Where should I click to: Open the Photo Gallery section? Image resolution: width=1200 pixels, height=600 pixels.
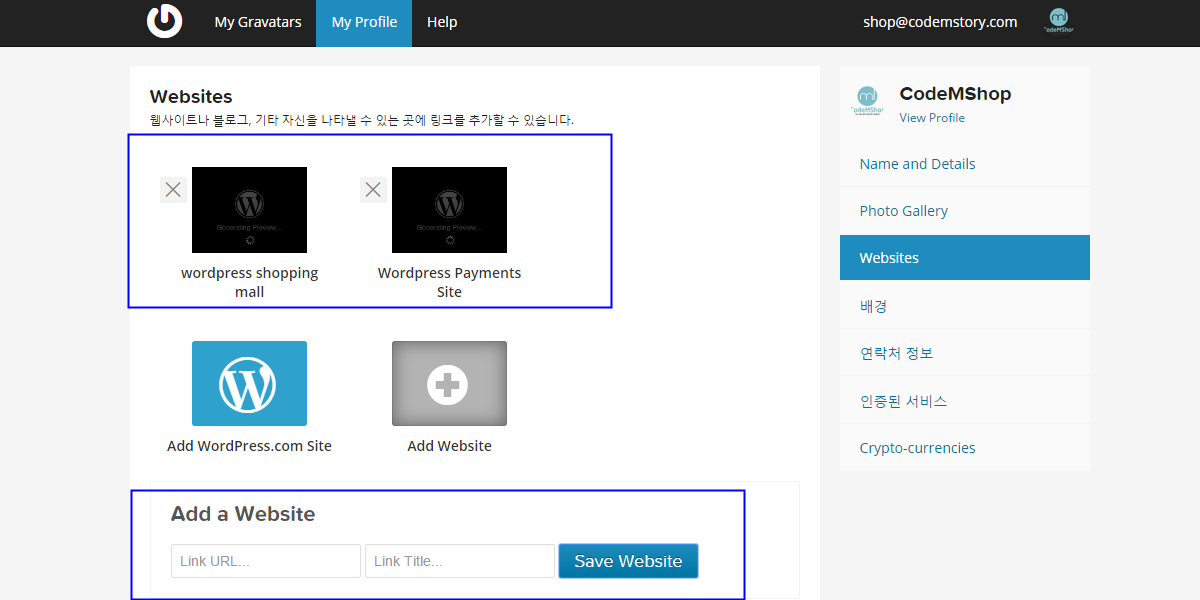(903, 210)
